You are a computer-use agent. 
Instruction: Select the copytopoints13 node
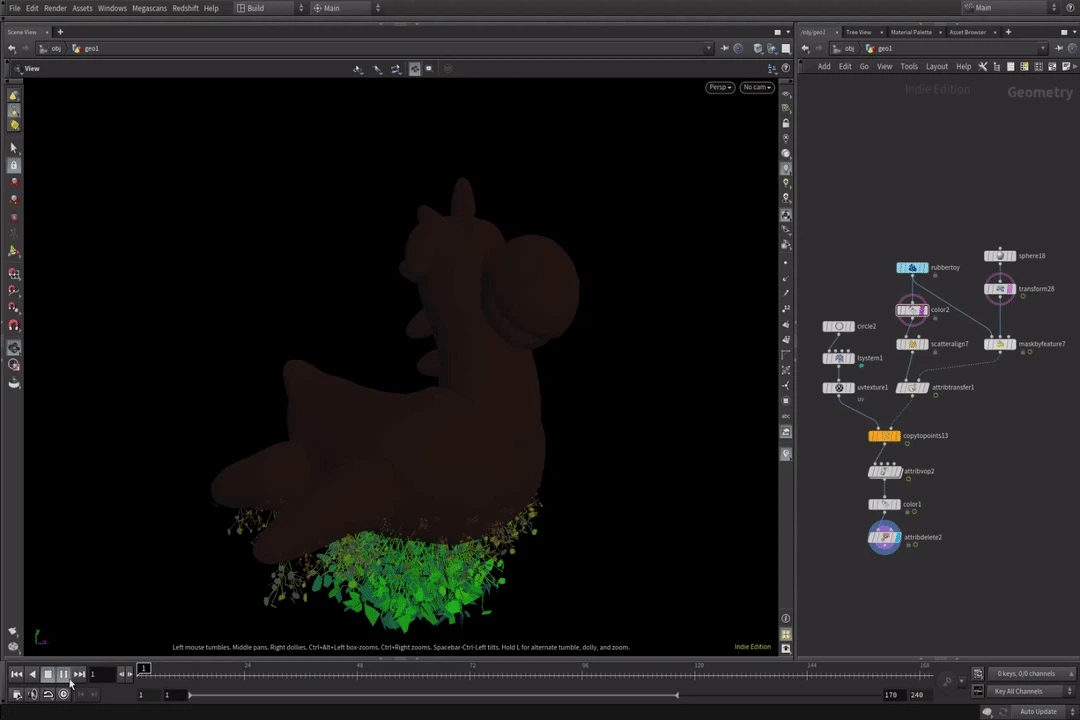pyautogui.click(x=884, y=435)
